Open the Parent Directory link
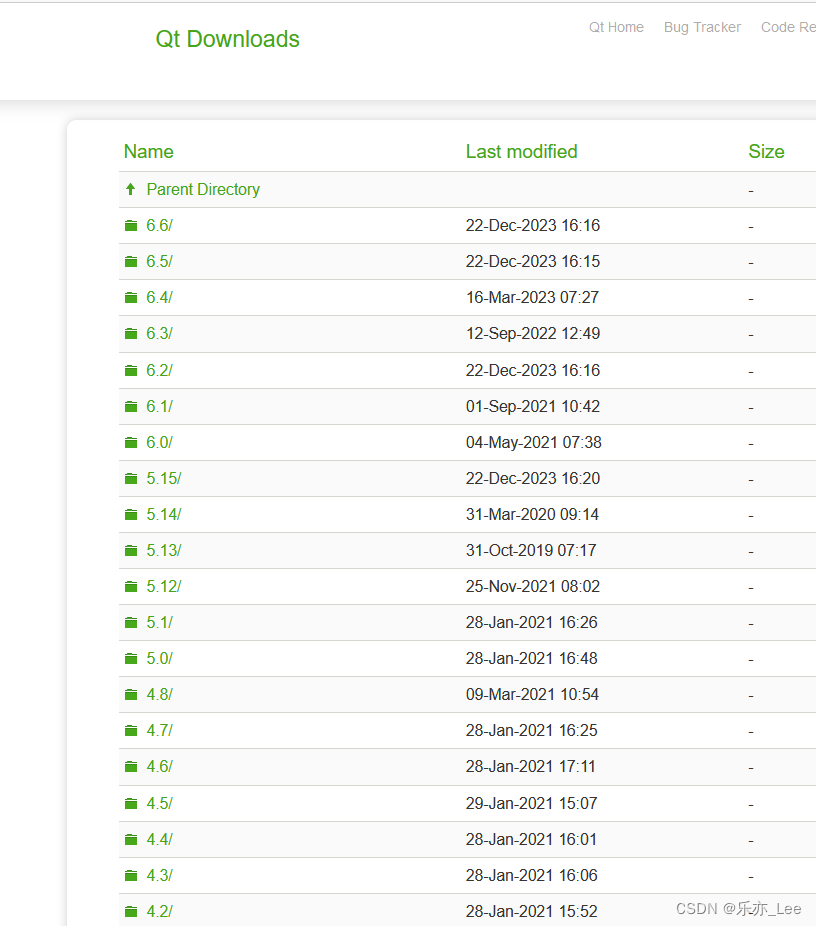The image size is (816, 926). (203, 190)
